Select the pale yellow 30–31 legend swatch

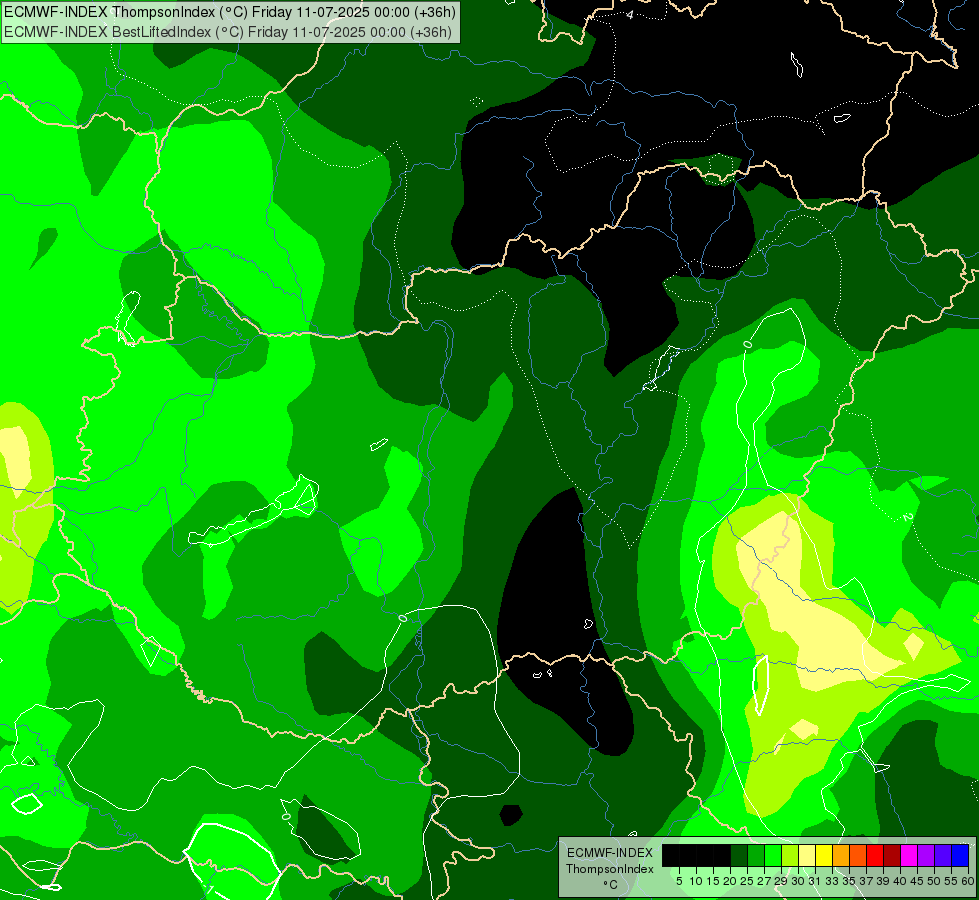(x=807, y=855)
